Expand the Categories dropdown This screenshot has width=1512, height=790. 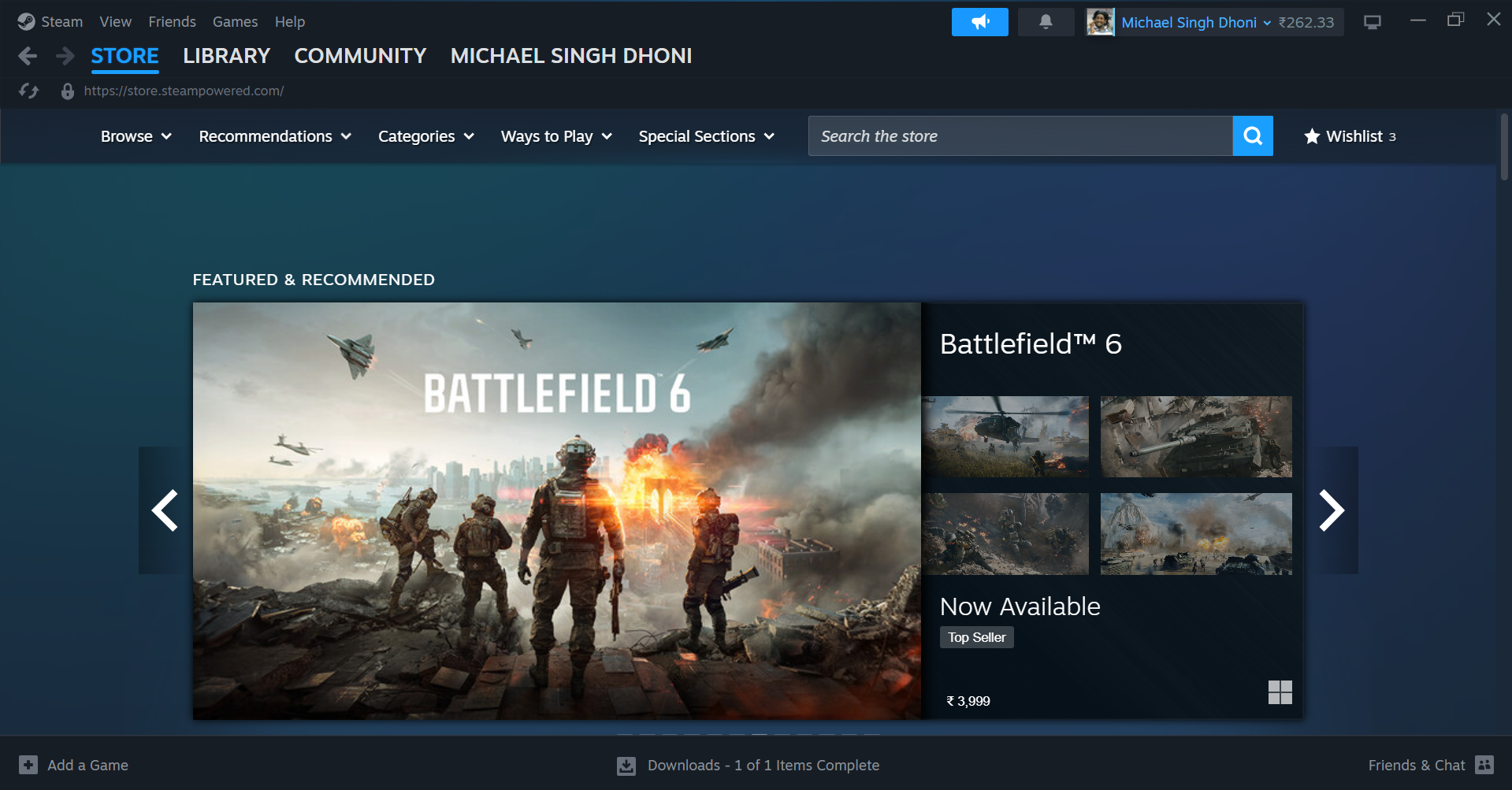coord(425,136)
